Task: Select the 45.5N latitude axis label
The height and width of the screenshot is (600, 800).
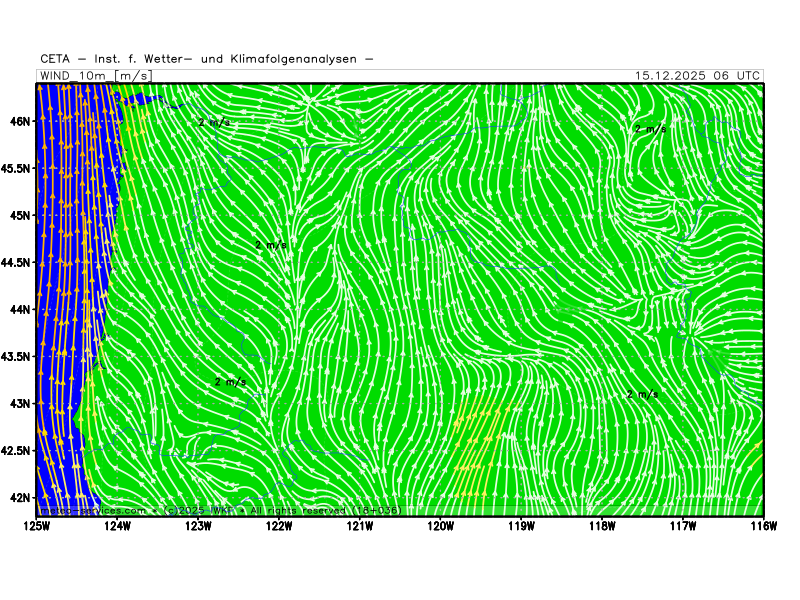Action: point(15,168)
